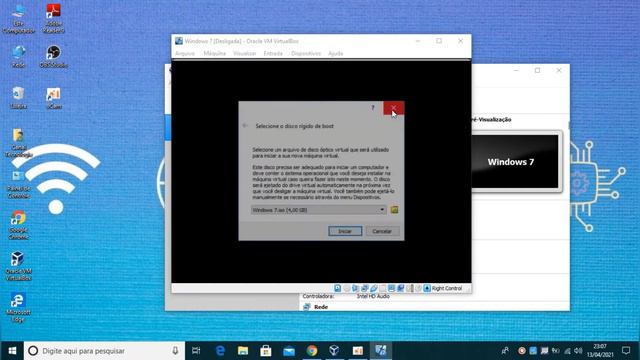Image resolution: width=640 pixels, height=360 pixels.
Task: Click the network status icon in VM bar
Action: [364, 288]
